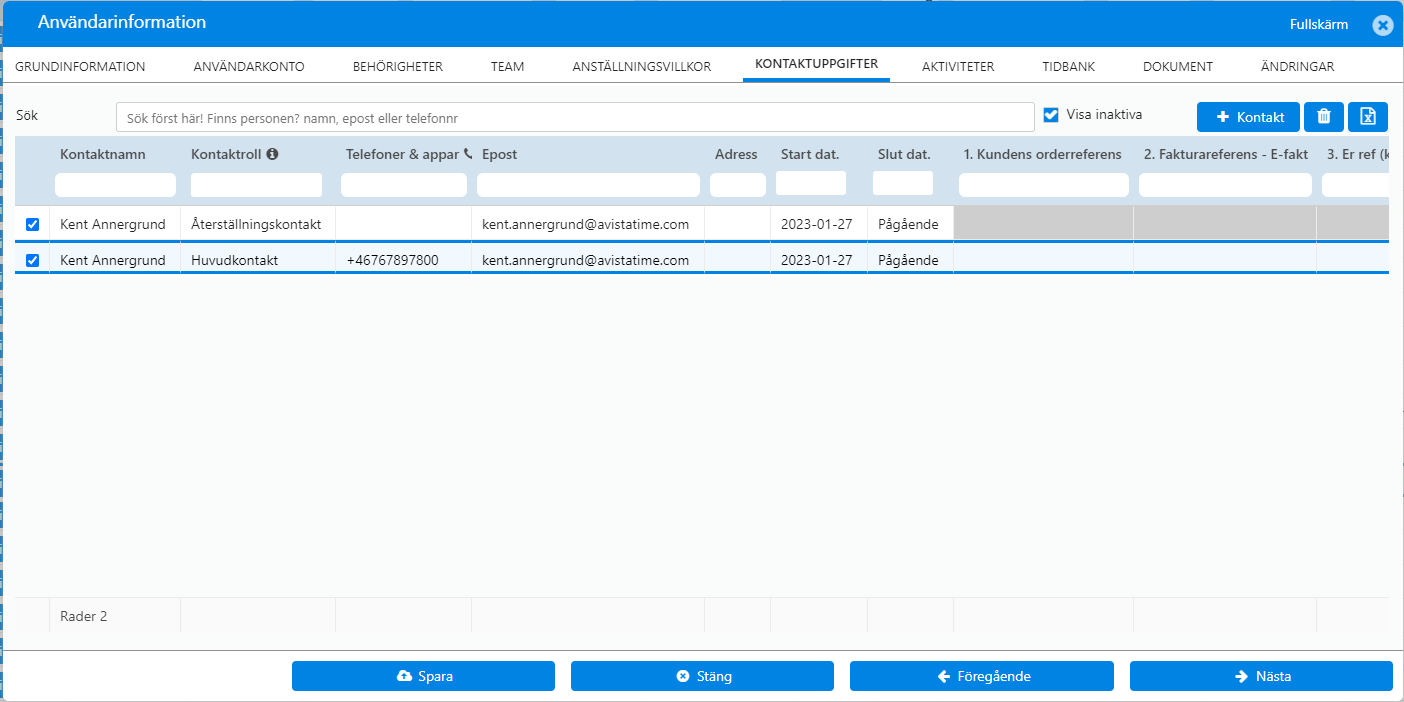Click the Kontaktnamn column filter box
The image size is (1404, 702).
115,185
